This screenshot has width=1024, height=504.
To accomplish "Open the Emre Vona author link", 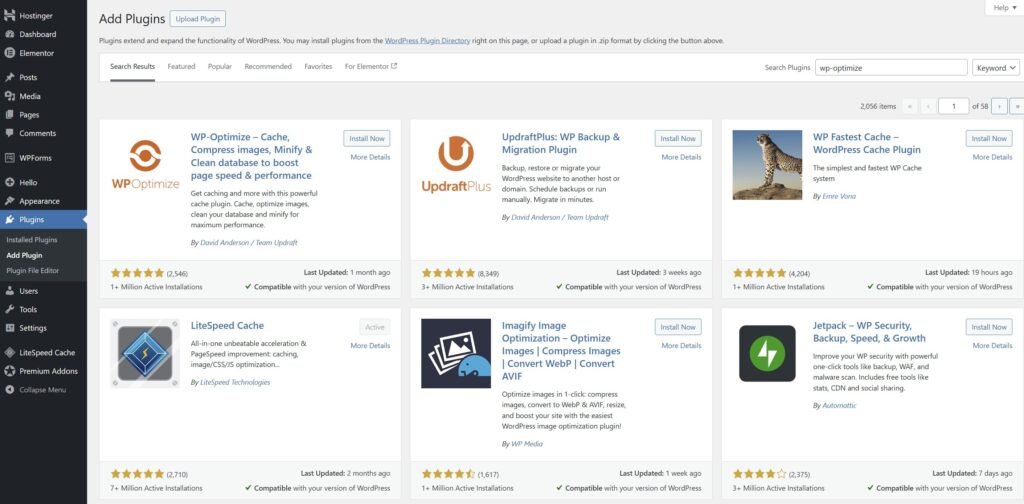I will [838, 196].
